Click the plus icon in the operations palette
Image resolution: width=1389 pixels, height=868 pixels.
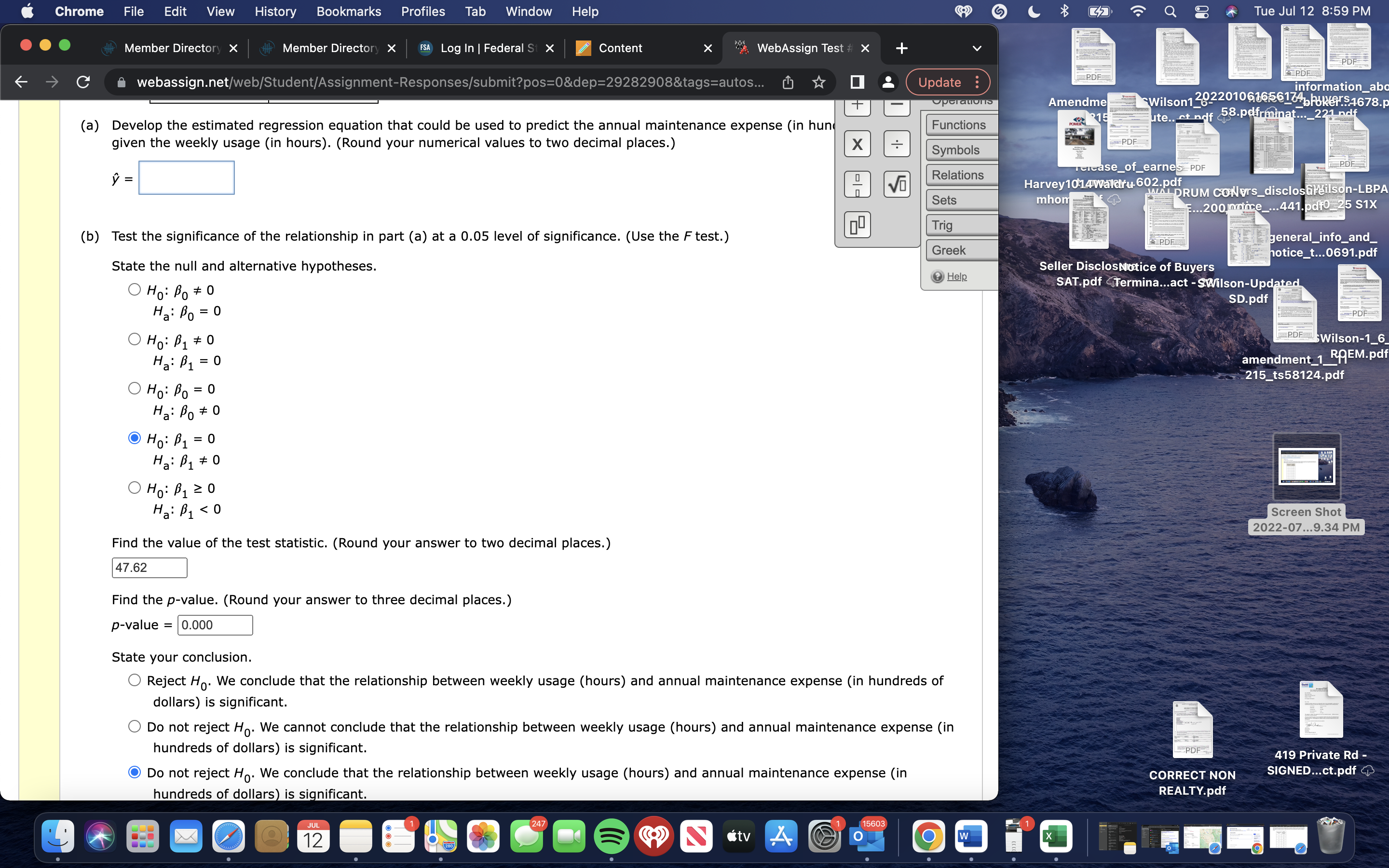click(x=858, y=105)
